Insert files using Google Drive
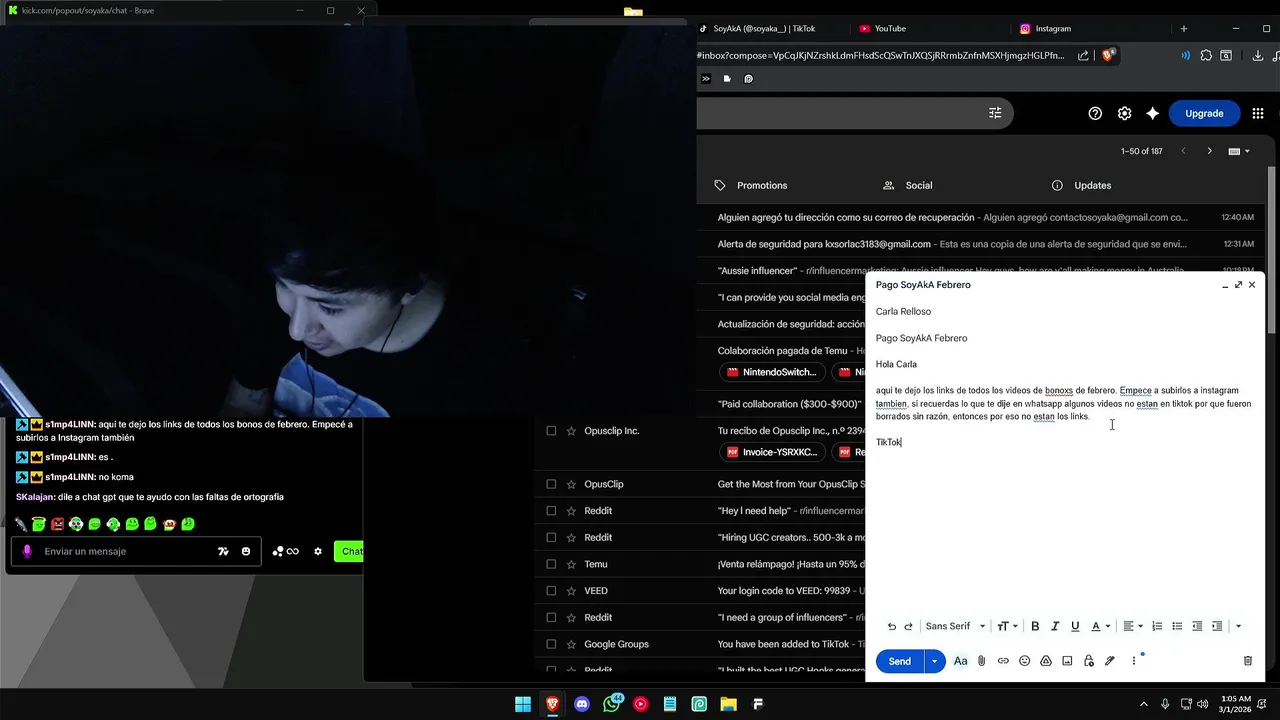The height and width of the screenshot is (720, 1280). tap(1046, 661)
